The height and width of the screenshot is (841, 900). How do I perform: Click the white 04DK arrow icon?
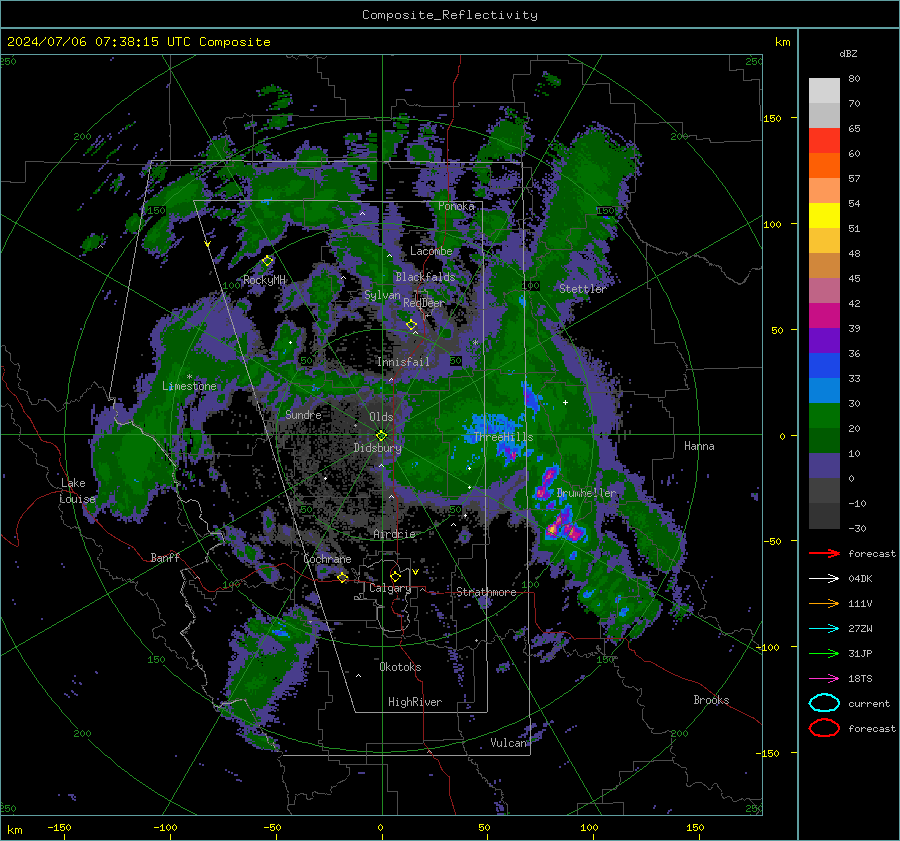coord(824,579)
